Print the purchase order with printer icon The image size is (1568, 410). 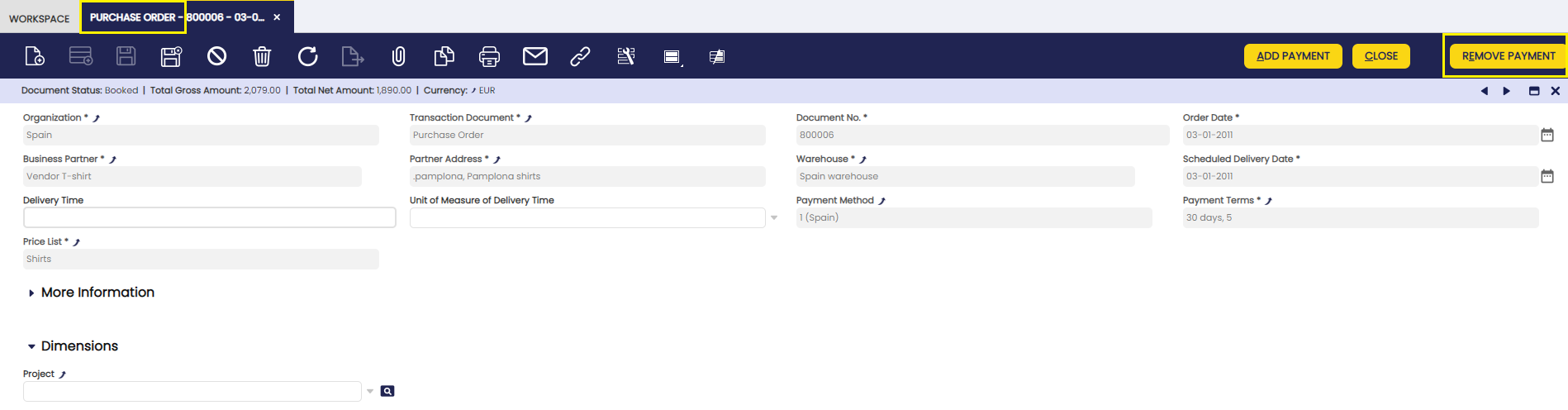pyautogui.click(x=489, y=56)
